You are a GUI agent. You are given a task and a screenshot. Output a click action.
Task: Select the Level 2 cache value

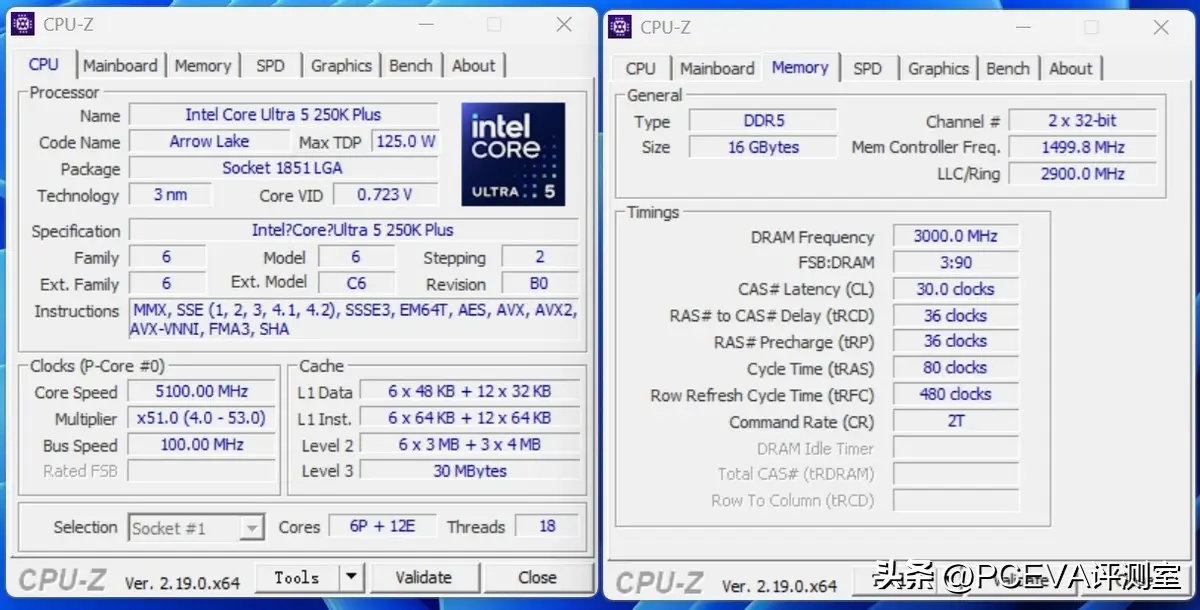(x=470, y=445)
